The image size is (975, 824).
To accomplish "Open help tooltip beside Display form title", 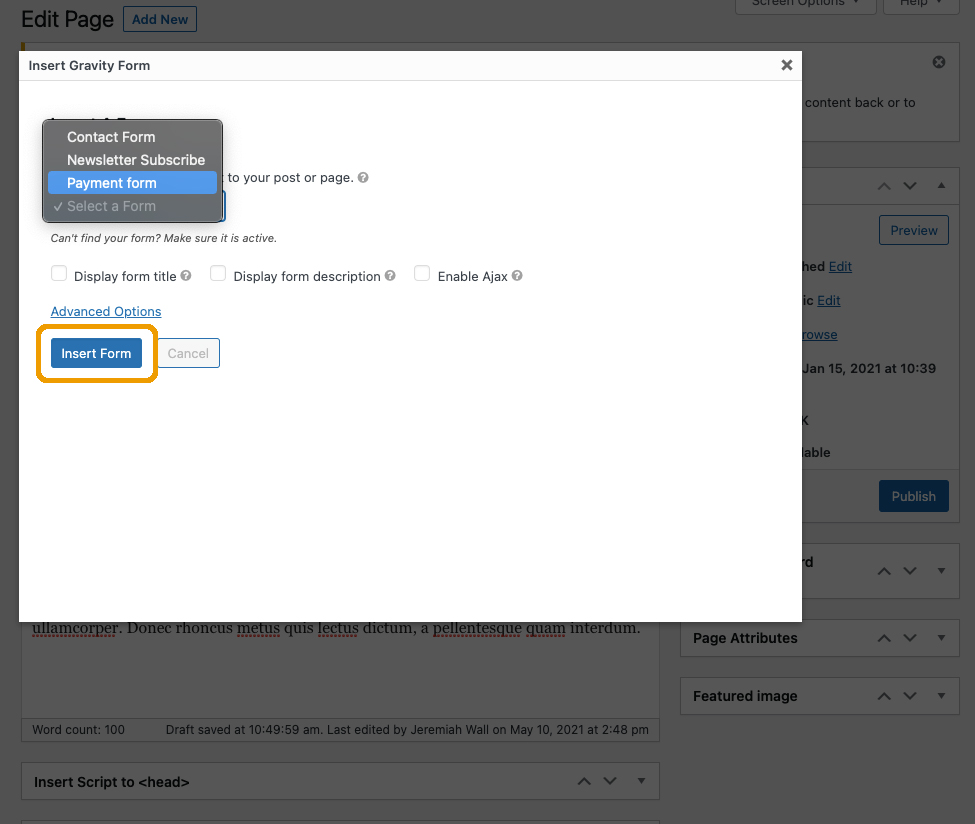I will [186, 275].
